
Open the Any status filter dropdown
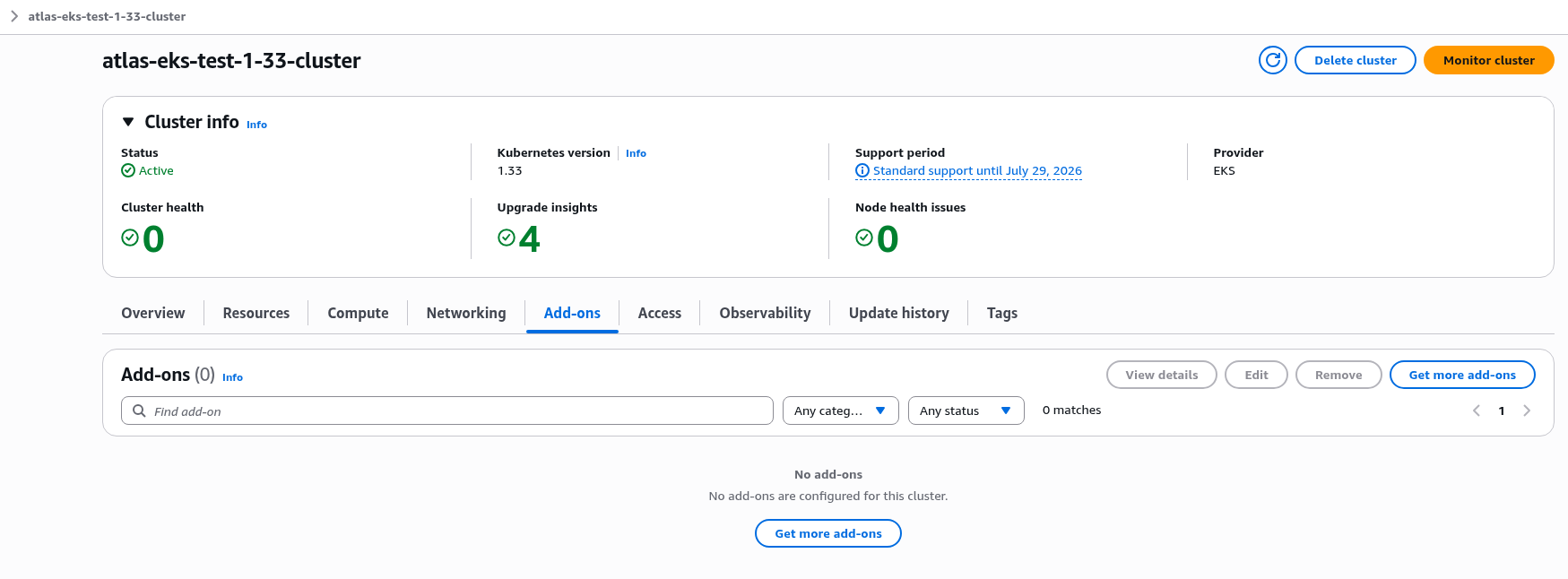(x=966, y=410)
